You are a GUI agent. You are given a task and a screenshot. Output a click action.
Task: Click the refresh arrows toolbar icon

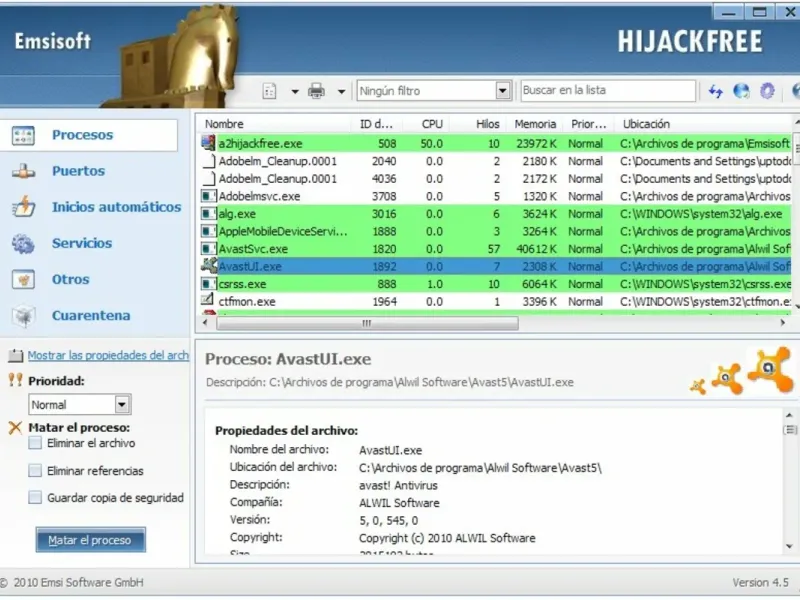(716, 91)
